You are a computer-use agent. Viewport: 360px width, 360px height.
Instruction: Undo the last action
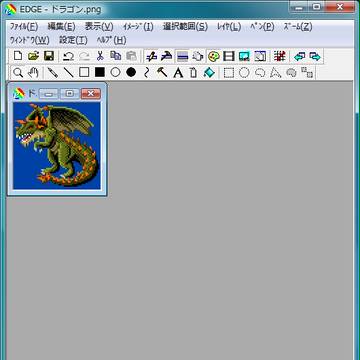(69, 56)
